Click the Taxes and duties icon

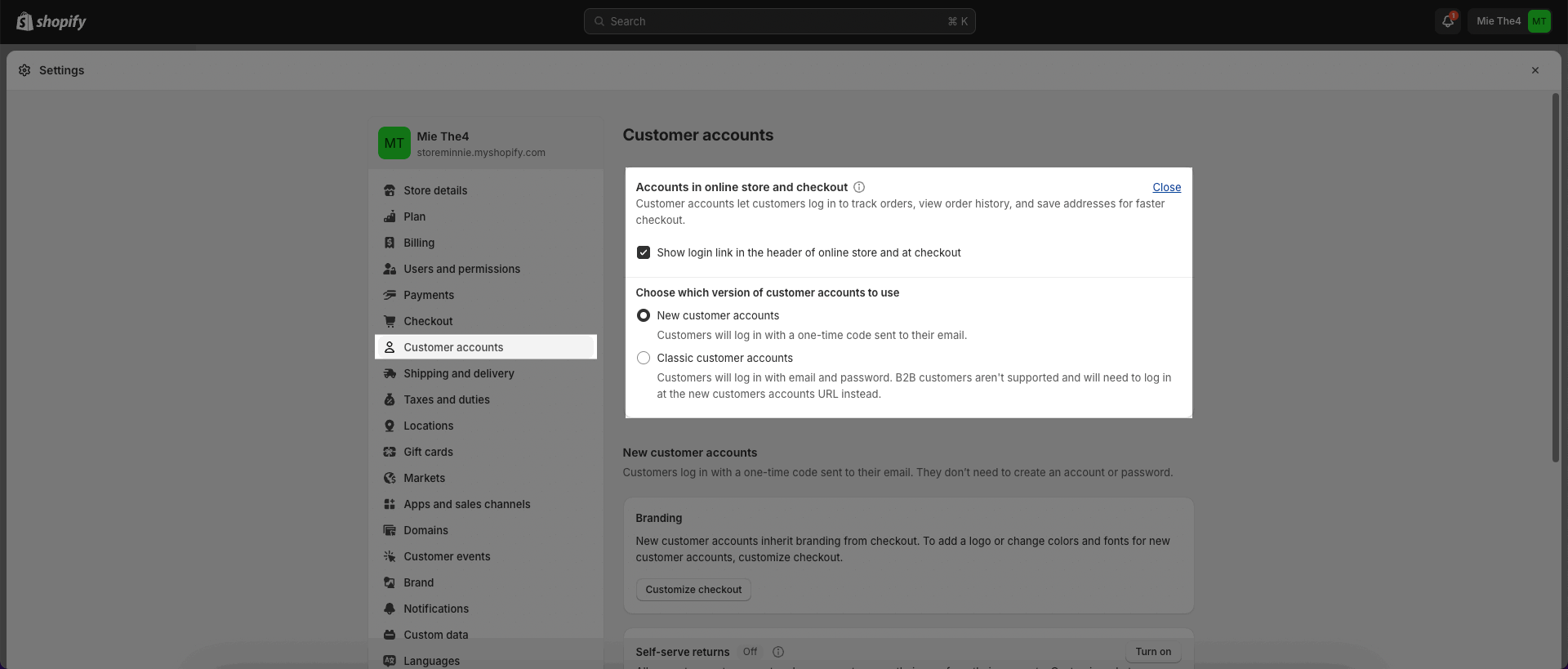[x=390, y=399]
